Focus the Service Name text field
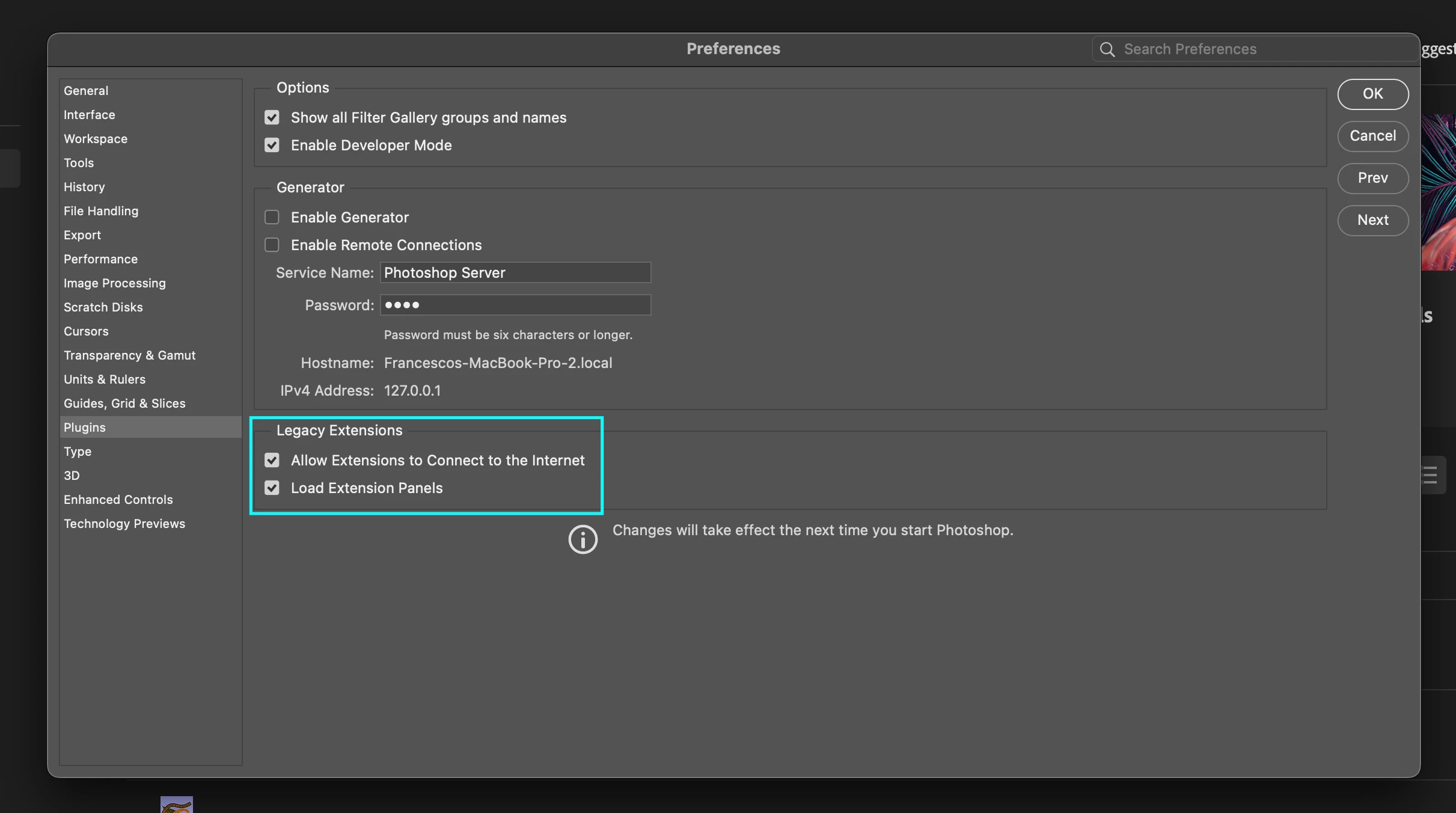Image resolution: width=1456 pixels, height=813 pixels. [515, 272]
